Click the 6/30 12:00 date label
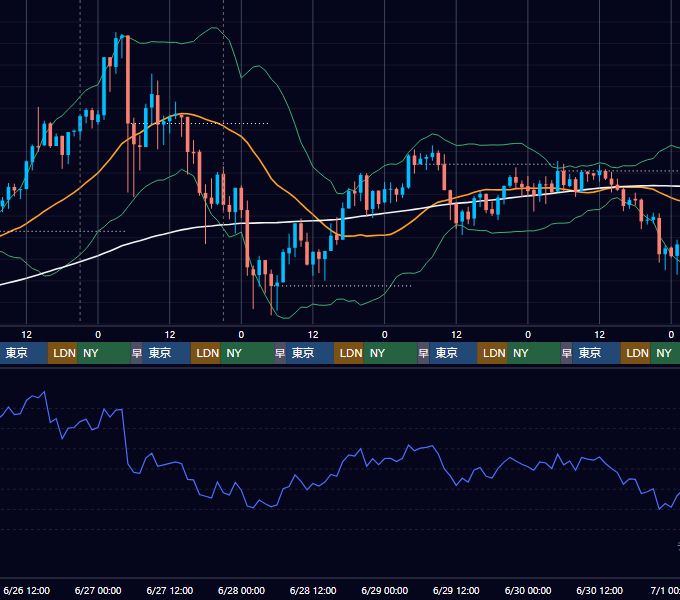Image resolution: width=680 pixels, height=600 pixels. pyautogui.click(x=599, y=590)
